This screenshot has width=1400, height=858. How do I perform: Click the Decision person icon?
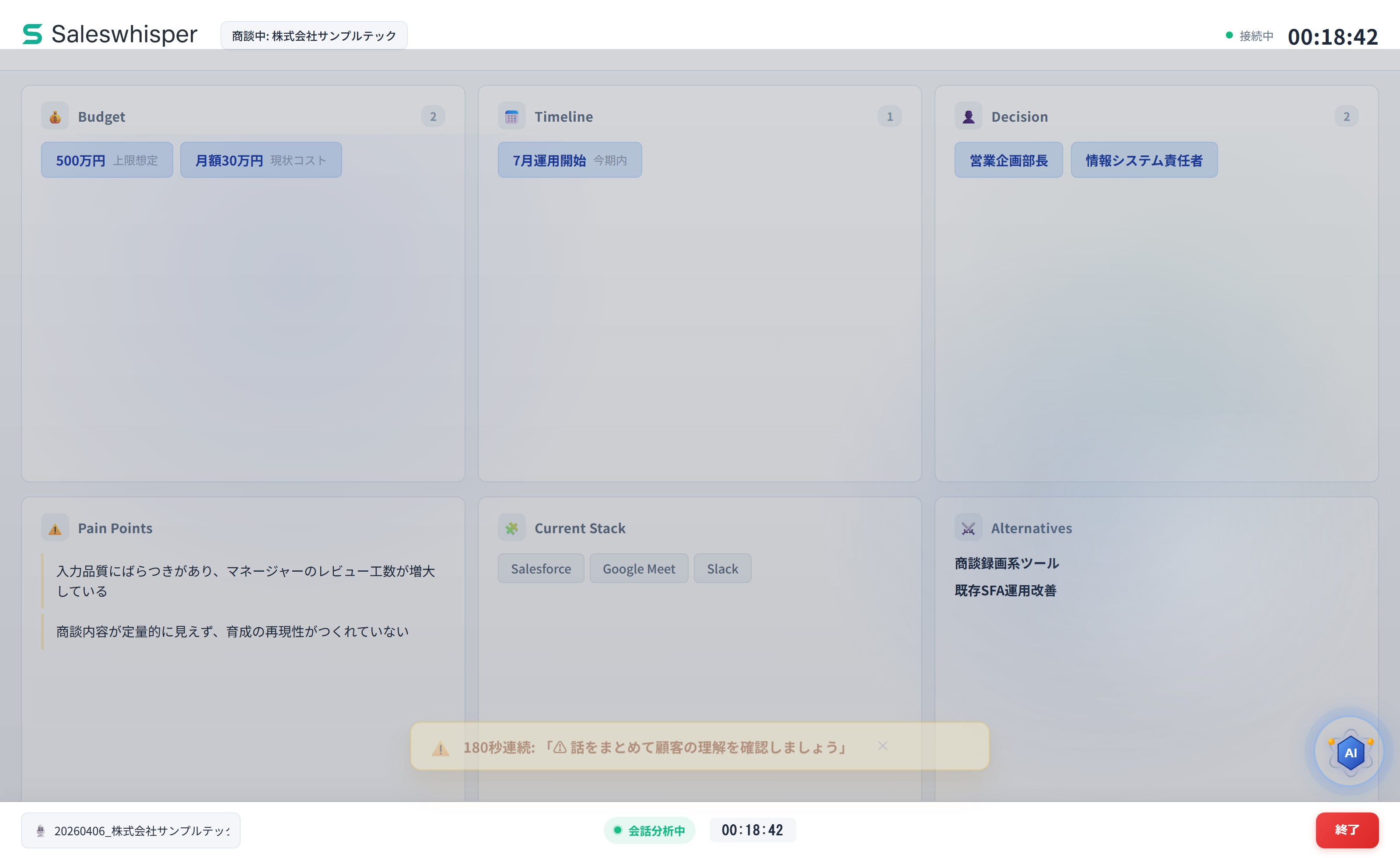point(968,116)
